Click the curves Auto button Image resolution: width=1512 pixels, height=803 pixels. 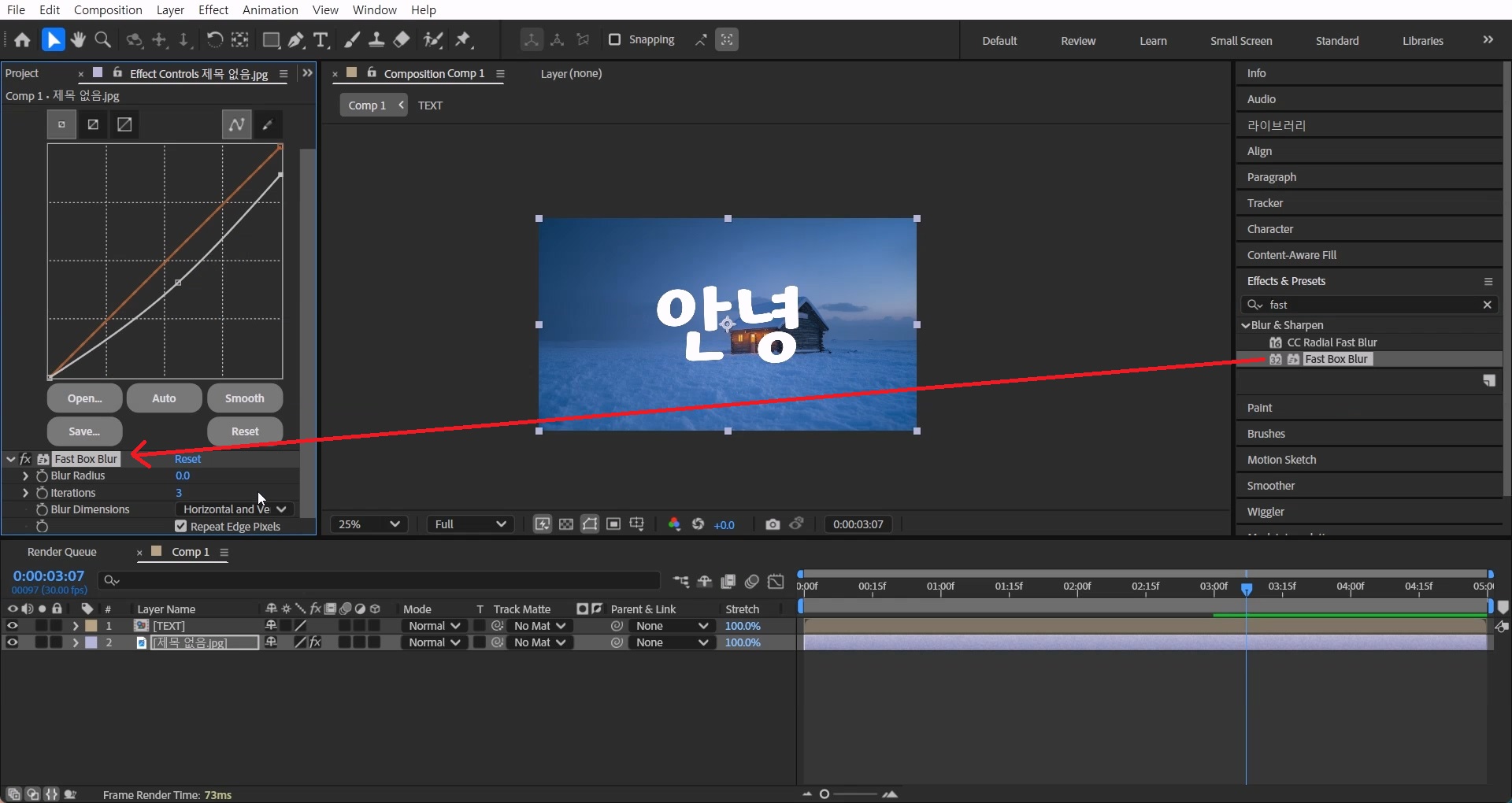tap(164, 398)
